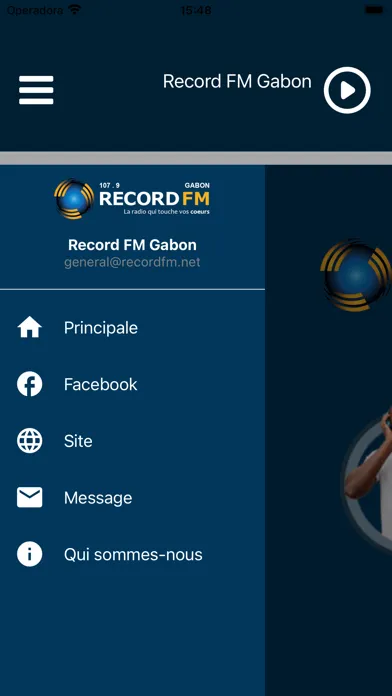Play the Record FM Gabon stream
The width and height of the screenshot is (392, 696).
pyautogui.click(x=347, y=90)
